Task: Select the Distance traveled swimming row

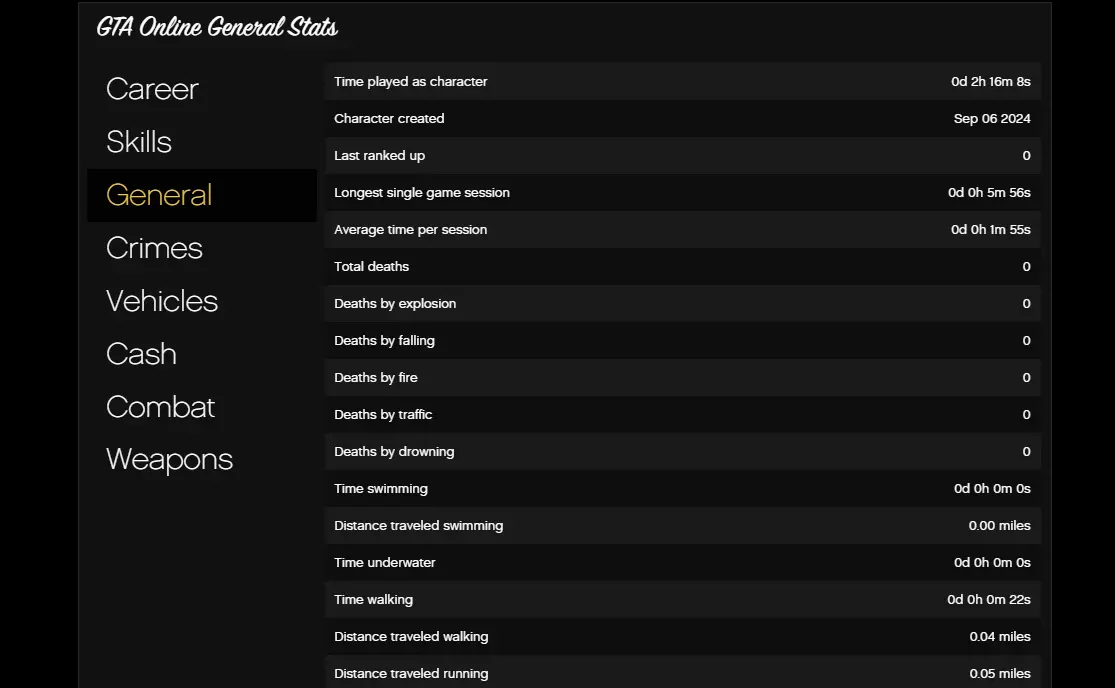Action: [x=682, y=526]
